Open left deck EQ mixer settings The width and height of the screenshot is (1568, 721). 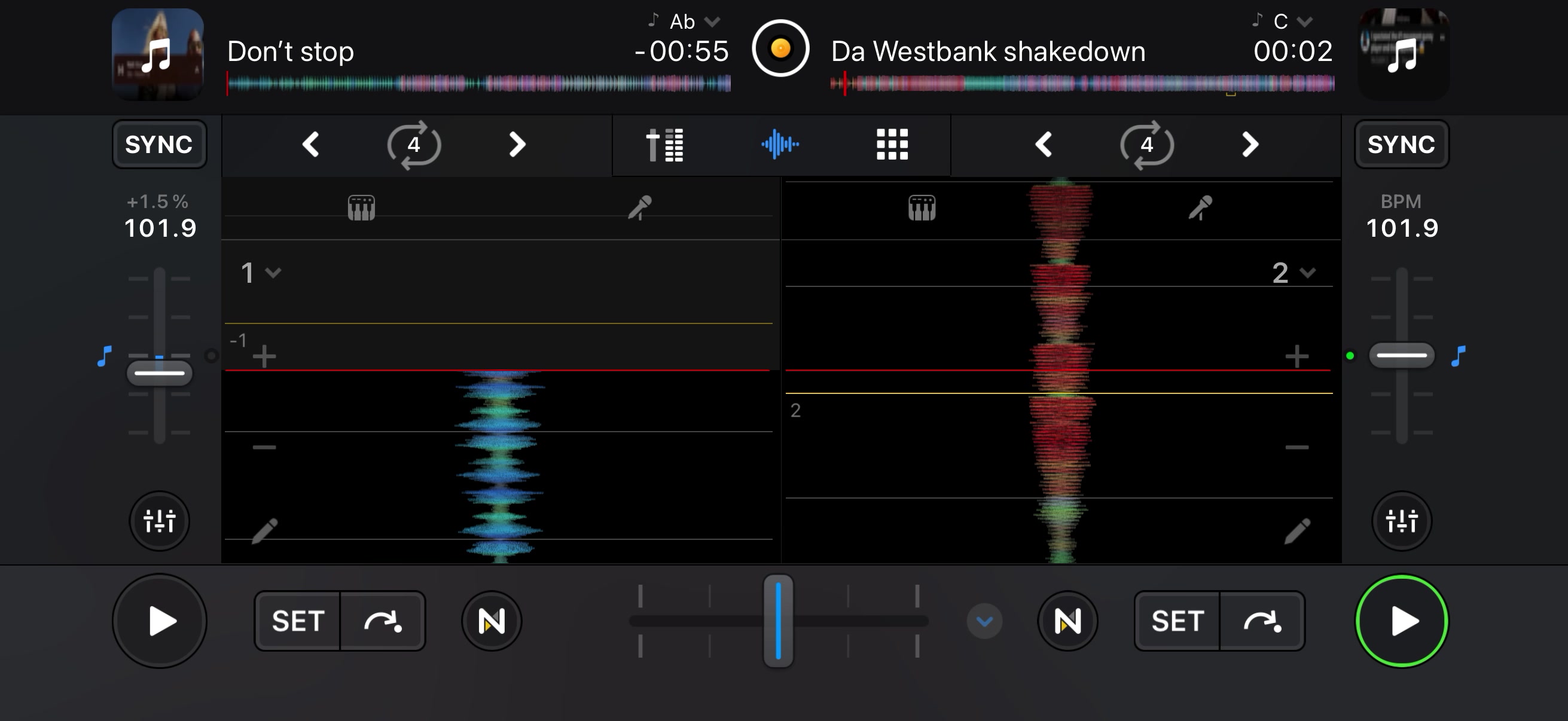tap(160, 521)
